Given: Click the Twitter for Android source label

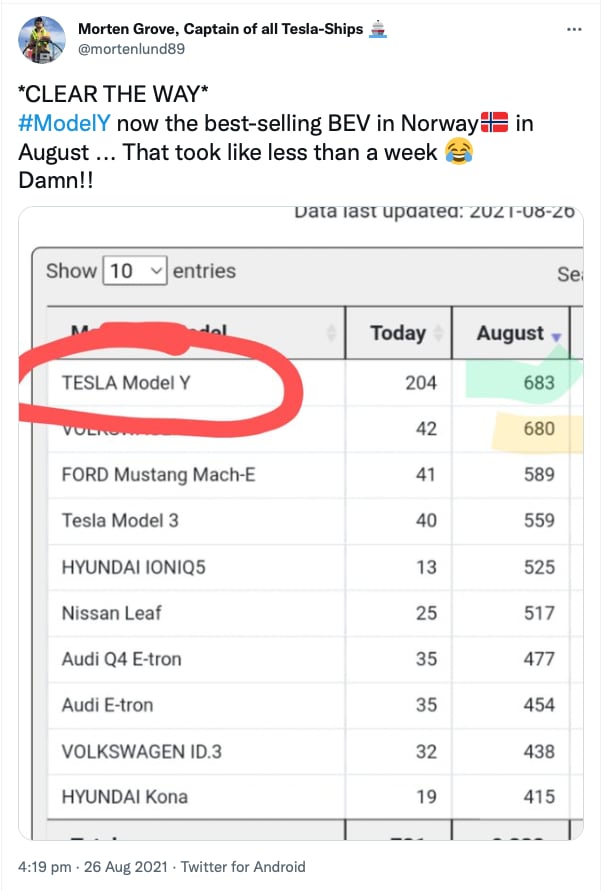Looking at the screenshot, I should click(x=243, y=867).
